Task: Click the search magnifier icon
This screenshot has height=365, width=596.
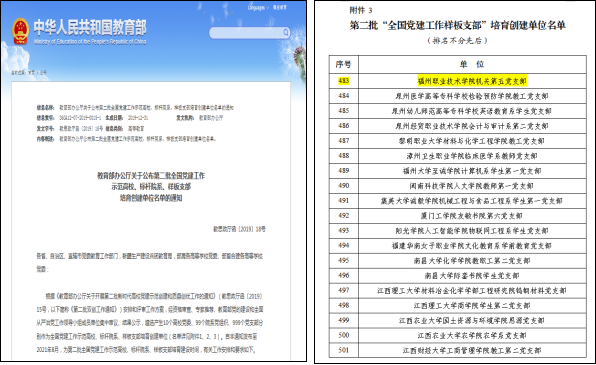Action: pos(286,32)
